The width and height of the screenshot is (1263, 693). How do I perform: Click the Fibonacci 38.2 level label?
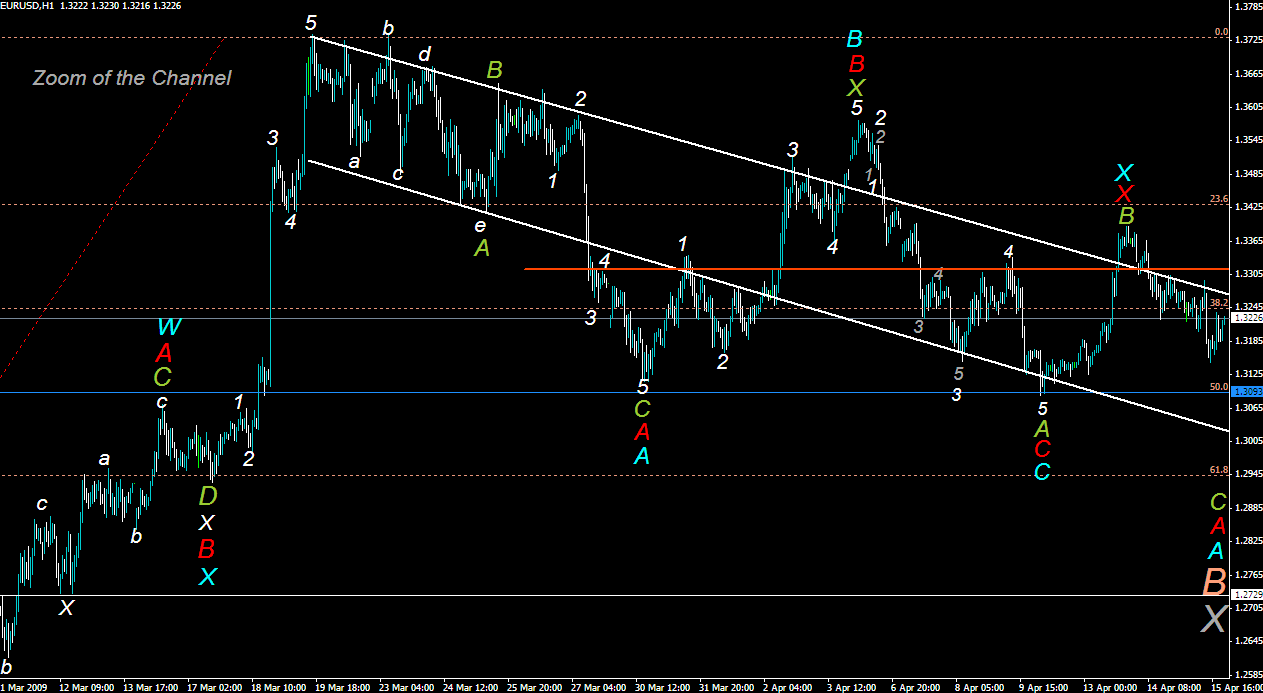pos(1219,302)
